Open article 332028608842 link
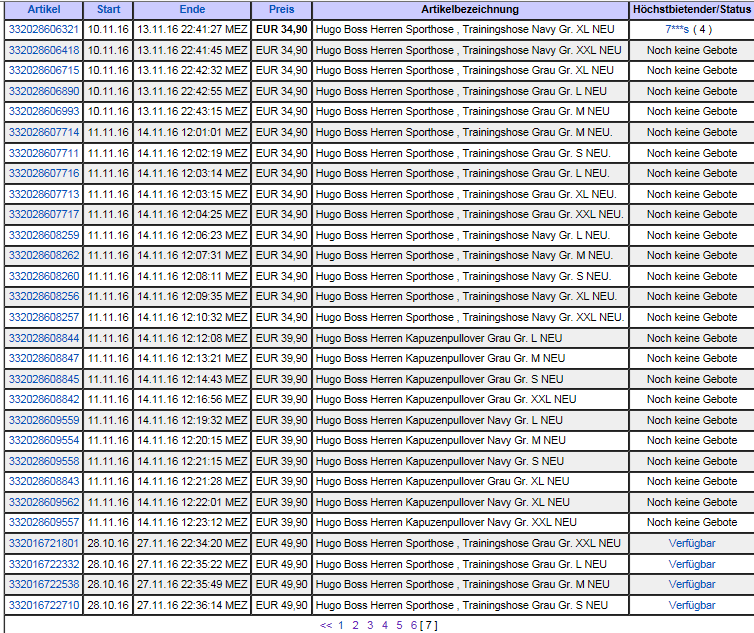 pos(44,399)
